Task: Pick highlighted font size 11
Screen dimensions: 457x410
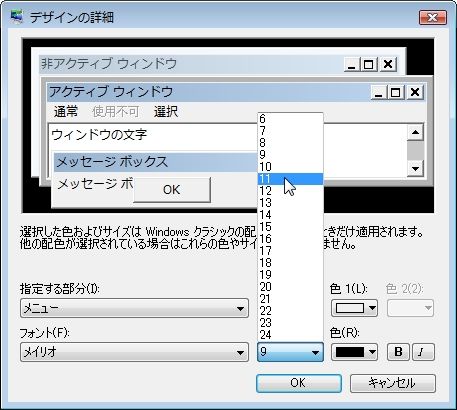Action: pyautogui.click(x=290, y=179)
